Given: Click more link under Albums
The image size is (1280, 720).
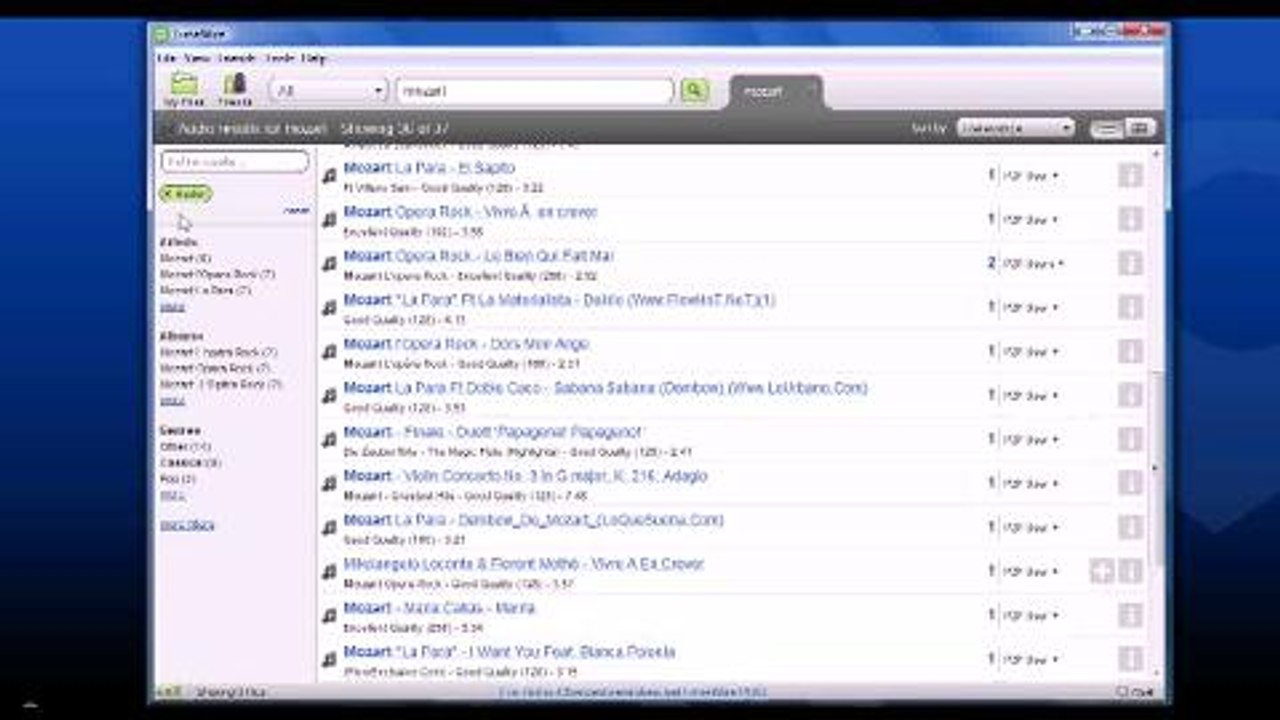Looking at the screenshot, I should (x=172, y=400).
